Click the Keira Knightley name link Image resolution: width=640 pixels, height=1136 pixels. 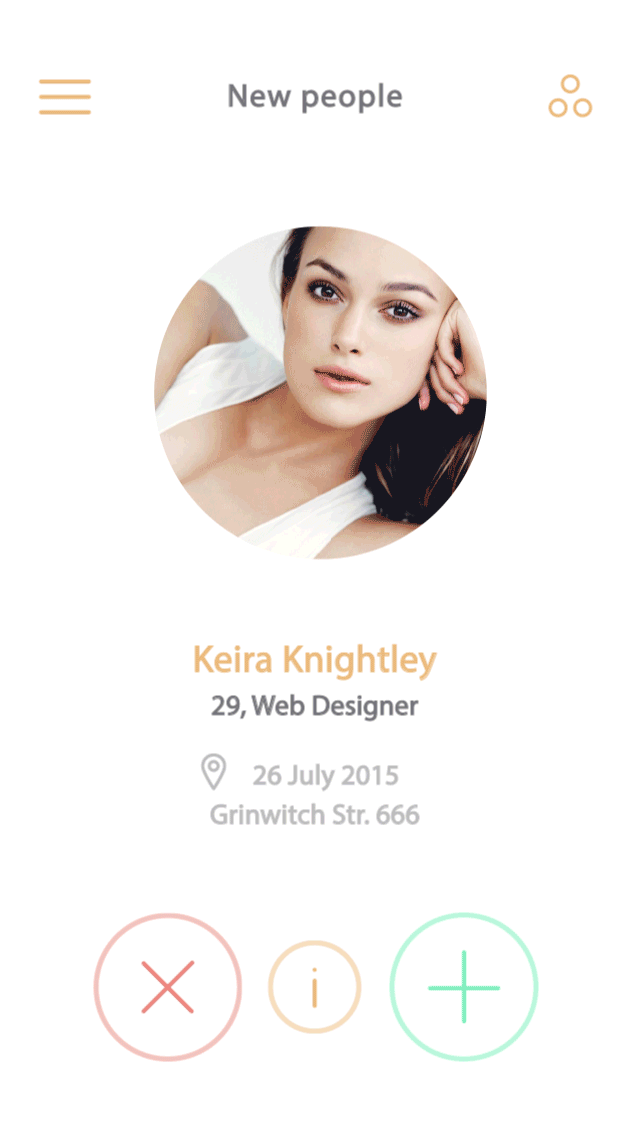315,661
